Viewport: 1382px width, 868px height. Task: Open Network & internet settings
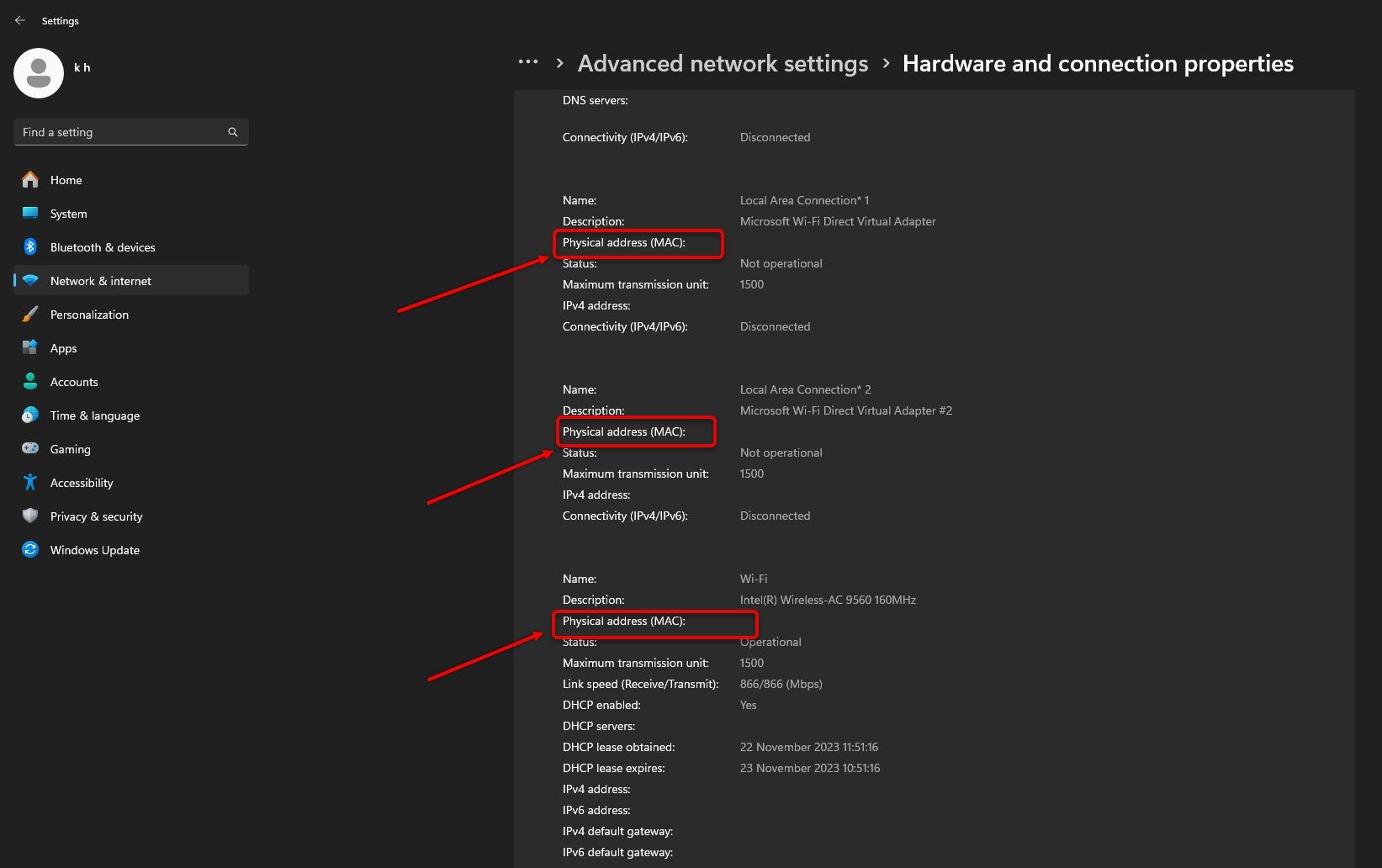[101, 281]
